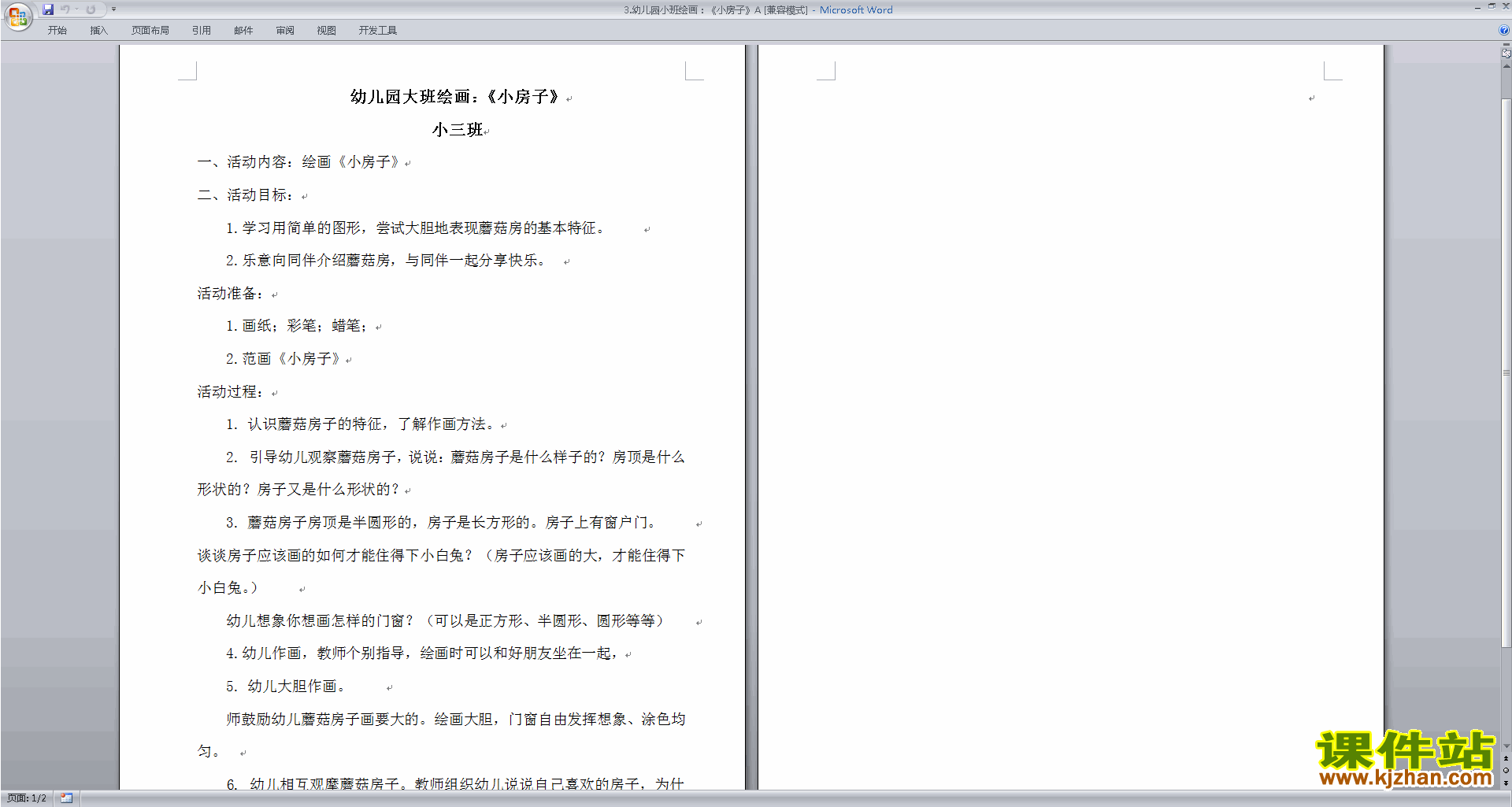Screen dimensions: 1512x807
Task: Toggle the ruler button above scrollbar
Action: (x=1506, y=54)
